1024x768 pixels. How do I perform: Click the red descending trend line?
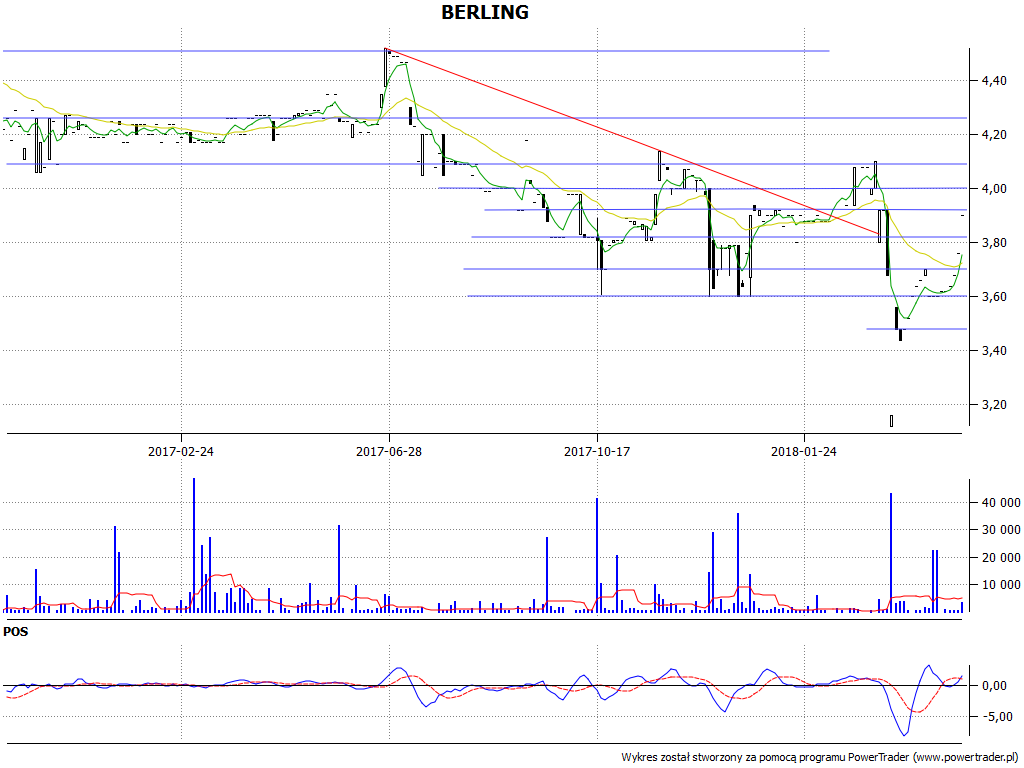click(633, 140)
